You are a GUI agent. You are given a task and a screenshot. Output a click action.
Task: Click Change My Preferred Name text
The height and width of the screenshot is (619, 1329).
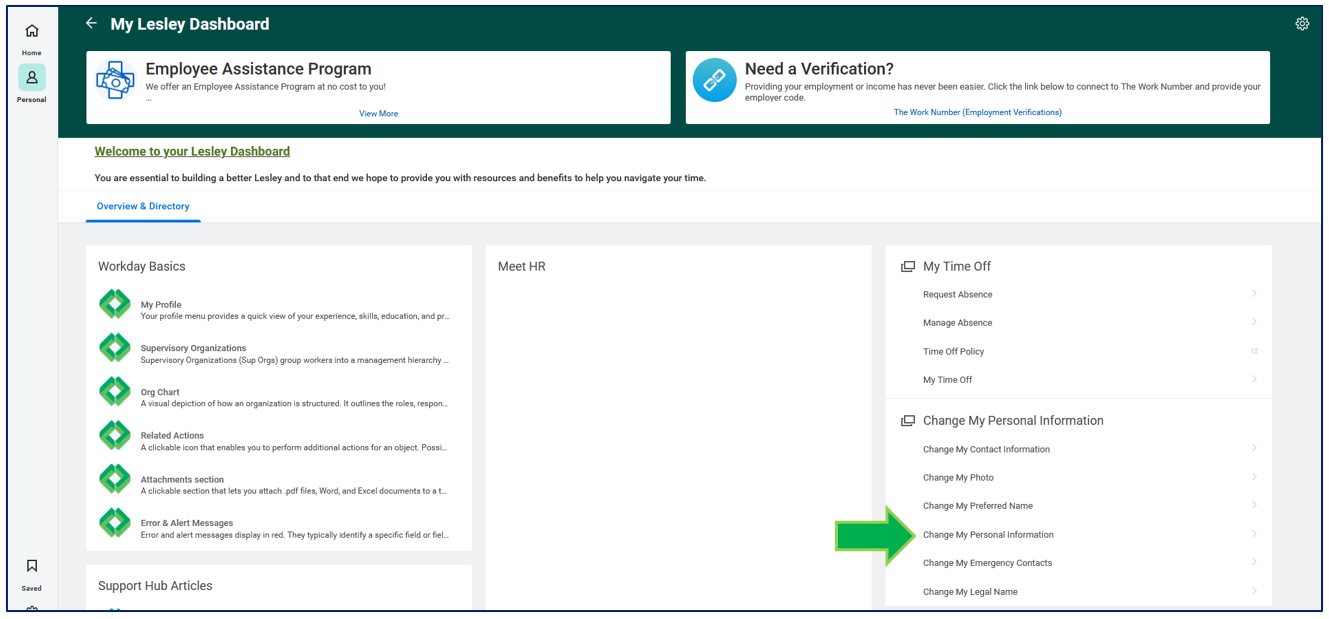coord(978,506)
